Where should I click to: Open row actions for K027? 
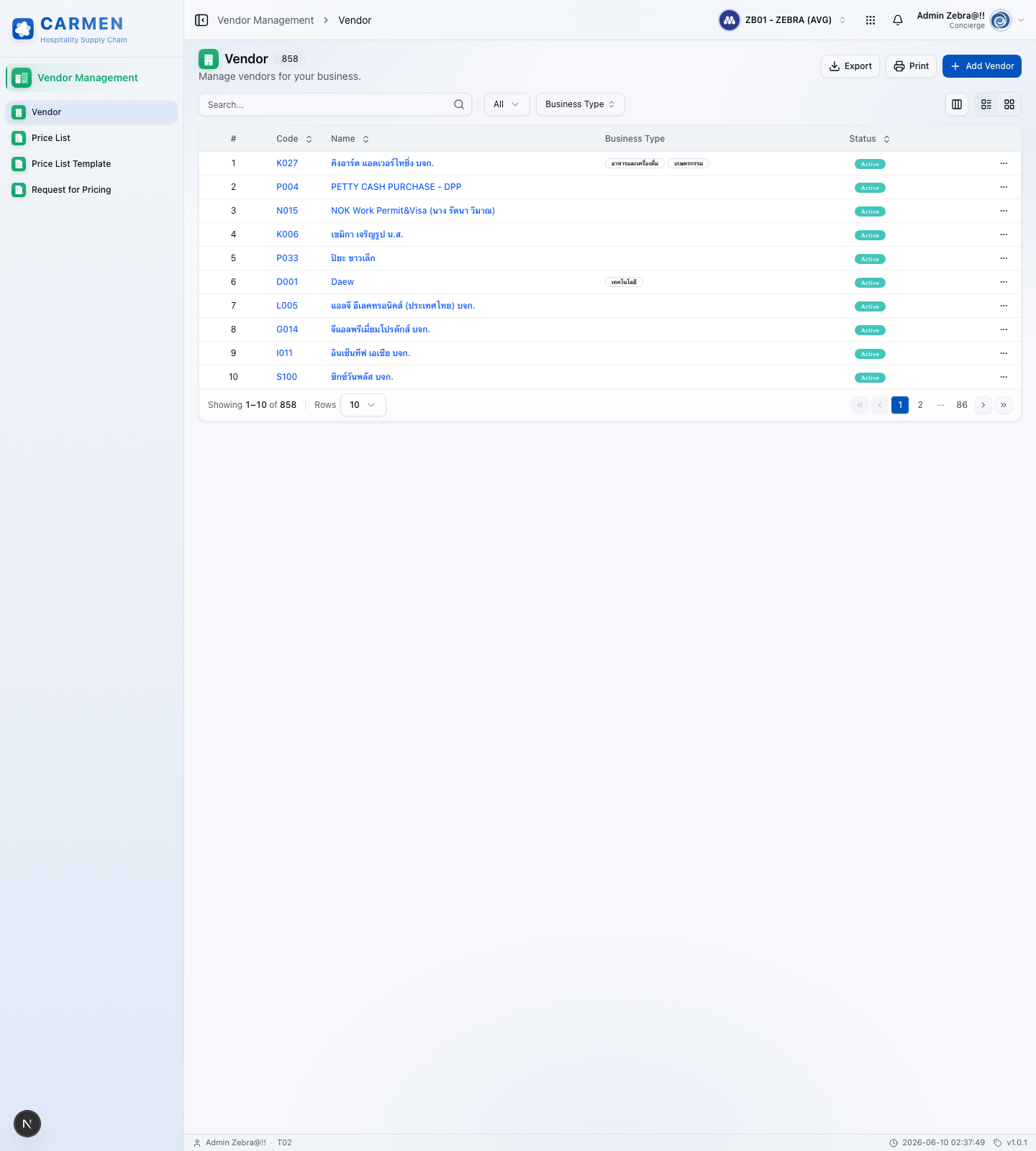pyautogui.click(x=1004, y=163)
